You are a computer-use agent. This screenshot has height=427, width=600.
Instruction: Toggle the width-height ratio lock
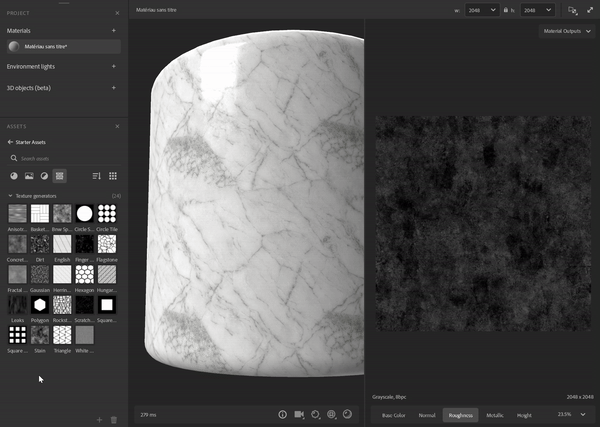tap(506, 10)
